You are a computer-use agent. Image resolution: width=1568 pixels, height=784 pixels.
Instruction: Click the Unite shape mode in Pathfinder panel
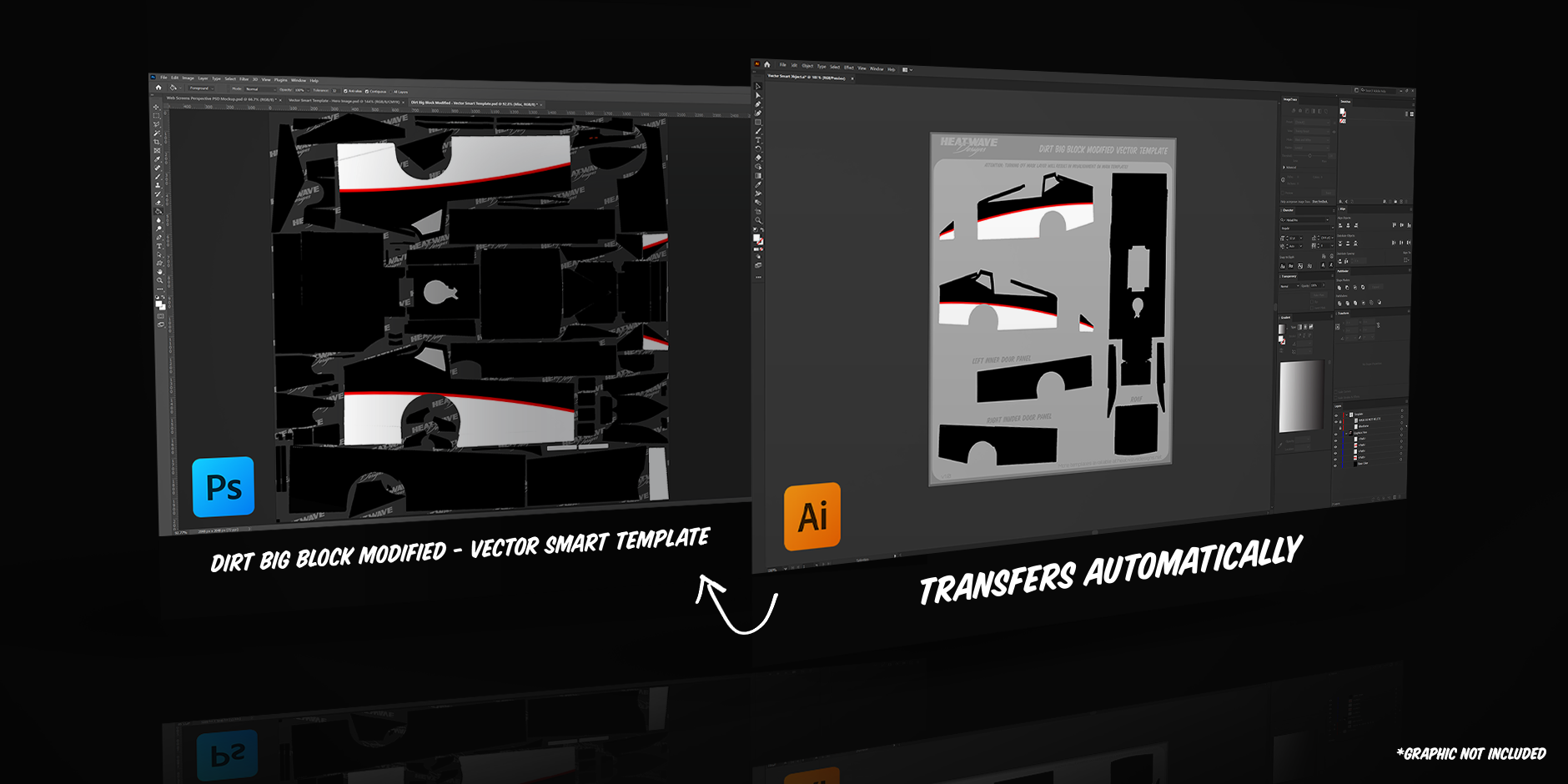coord(1339,288)
